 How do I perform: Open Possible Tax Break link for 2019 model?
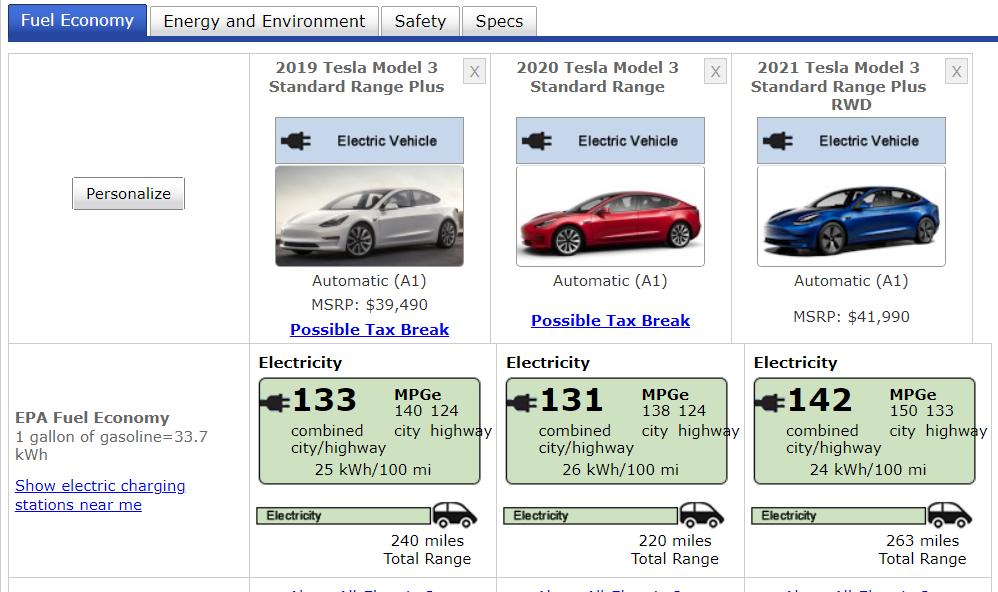[369, 329]
